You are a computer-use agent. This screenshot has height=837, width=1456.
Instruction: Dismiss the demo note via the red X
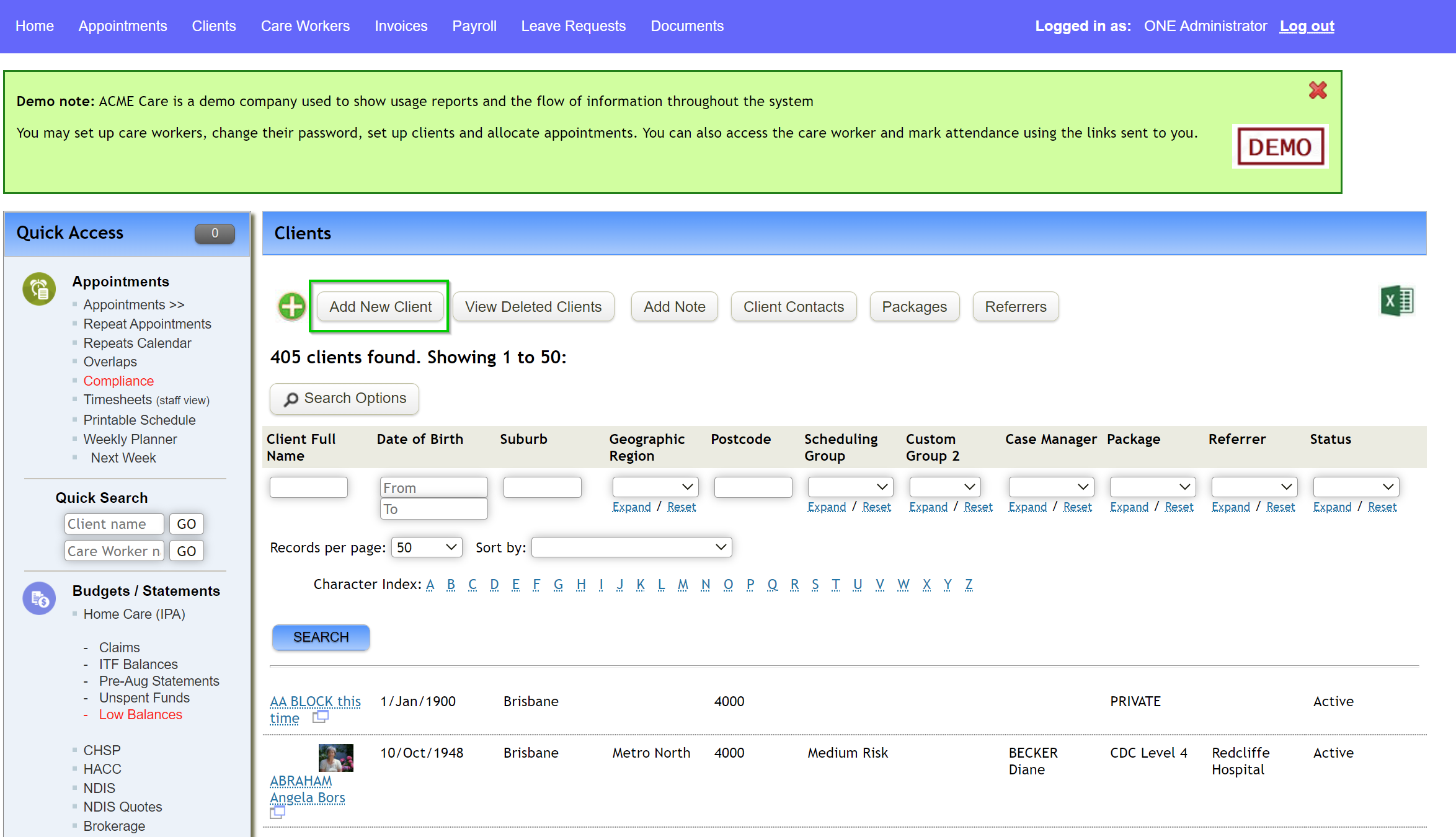[x=1318, y=90]
